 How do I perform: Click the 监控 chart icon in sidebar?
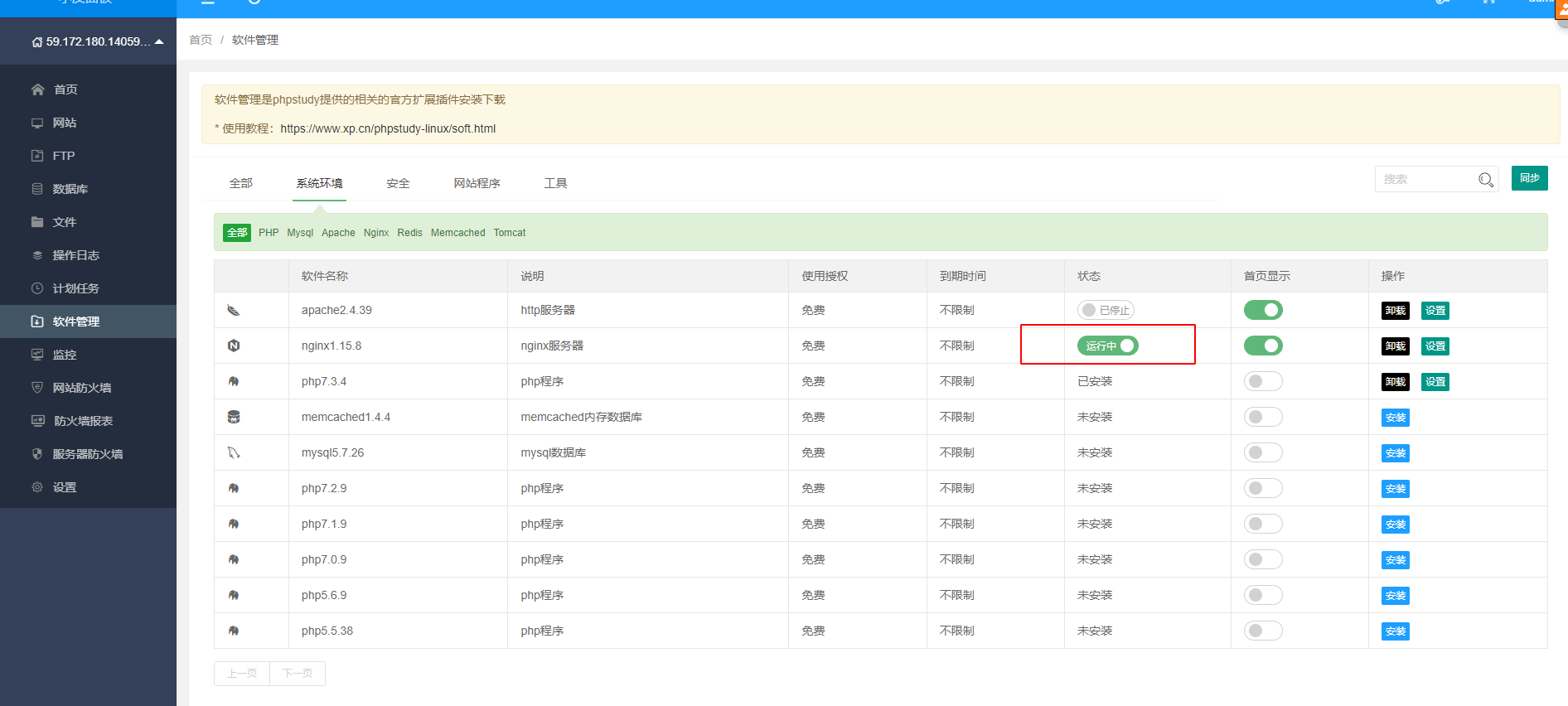coord(37,355)
